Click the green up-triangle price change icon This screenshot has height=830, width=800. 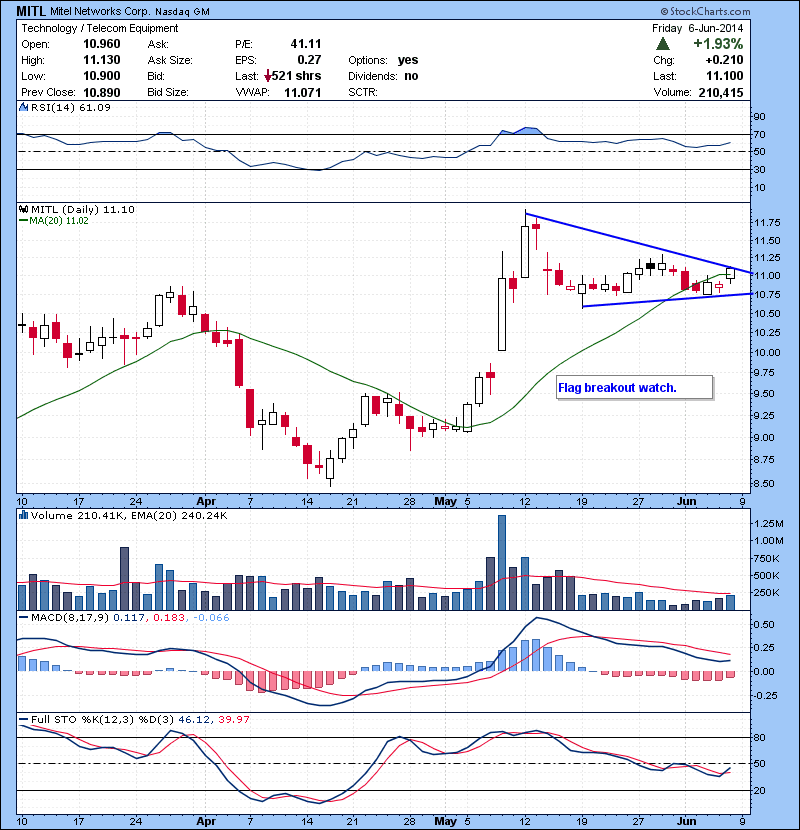662,44
